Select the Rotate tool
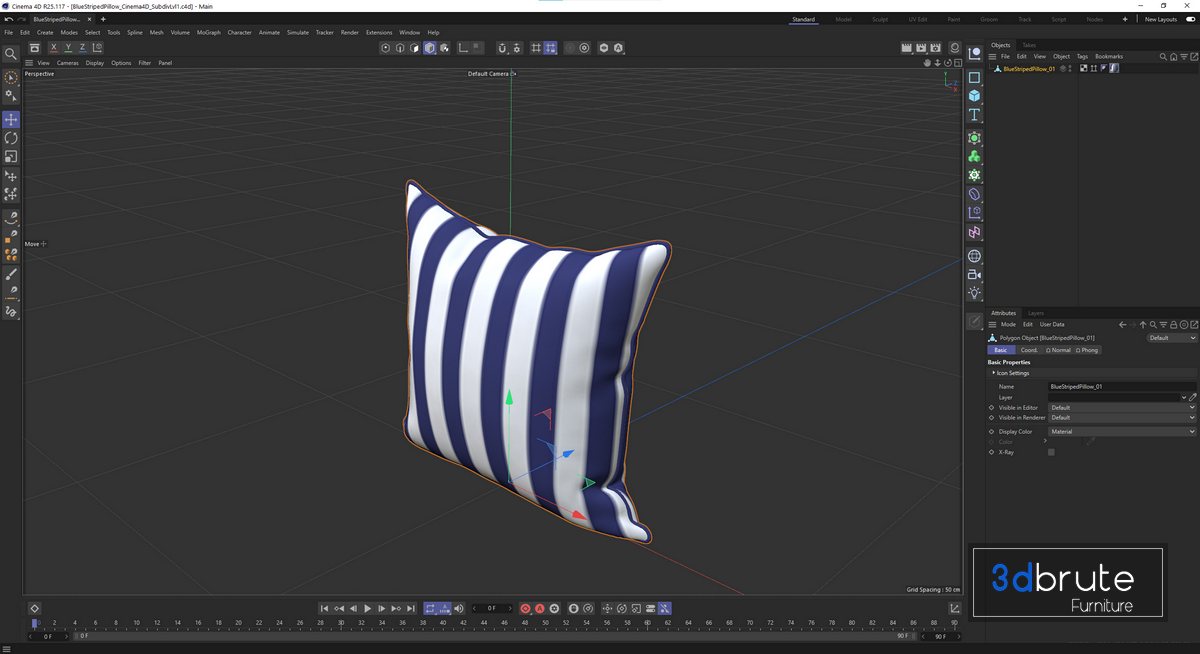Screen dimensions: 1200x654 point(11,138)
